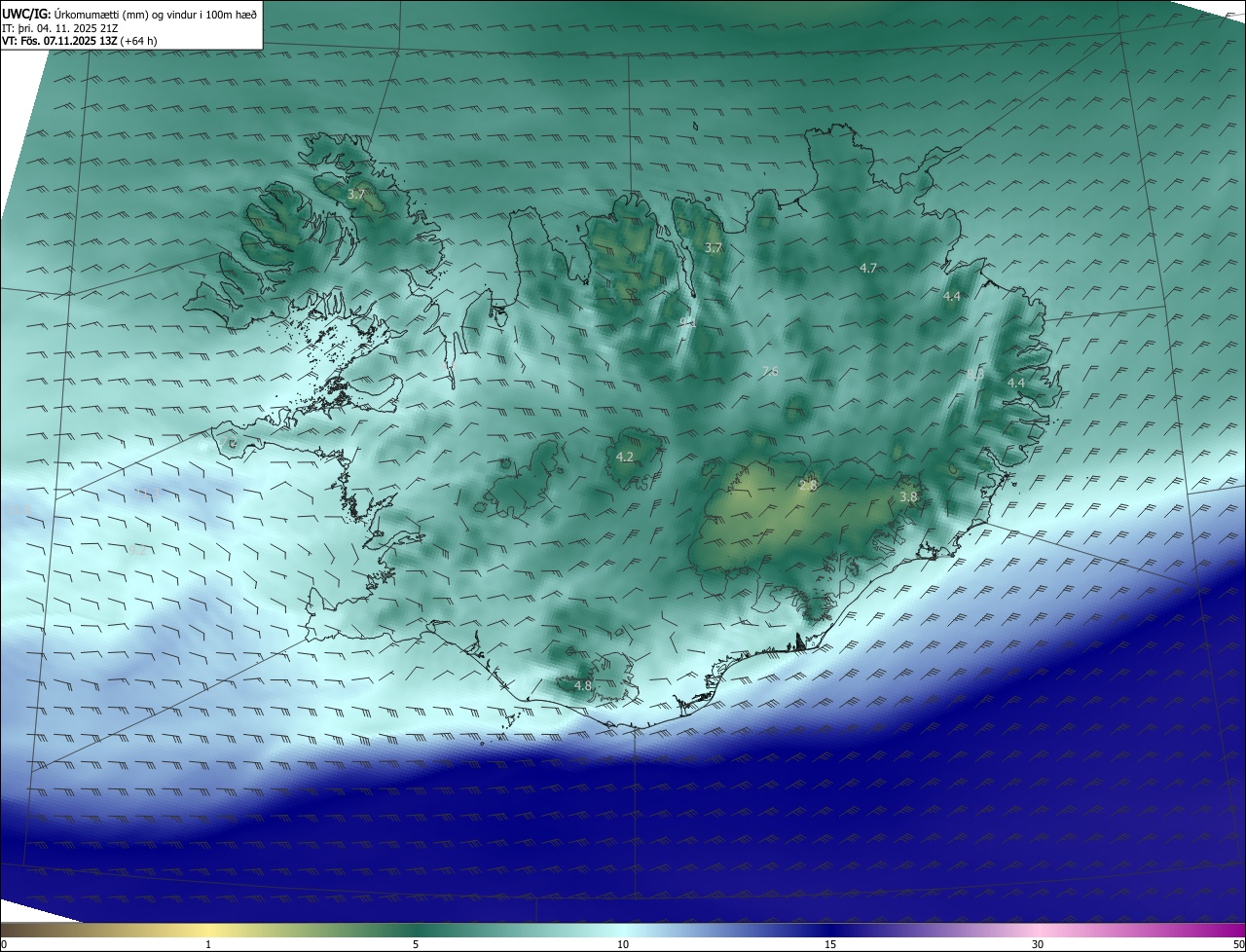Click the '15' tick on the color scale
The width and height of the screenshot is (1246, 952).
[x=830, y=944]
